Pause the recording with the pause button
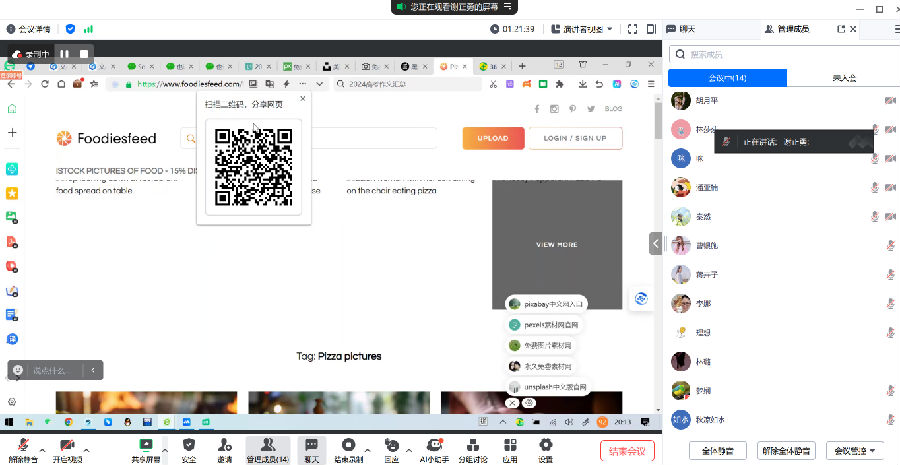Screen dimensions: 900x465 click(x=64, y=53)
